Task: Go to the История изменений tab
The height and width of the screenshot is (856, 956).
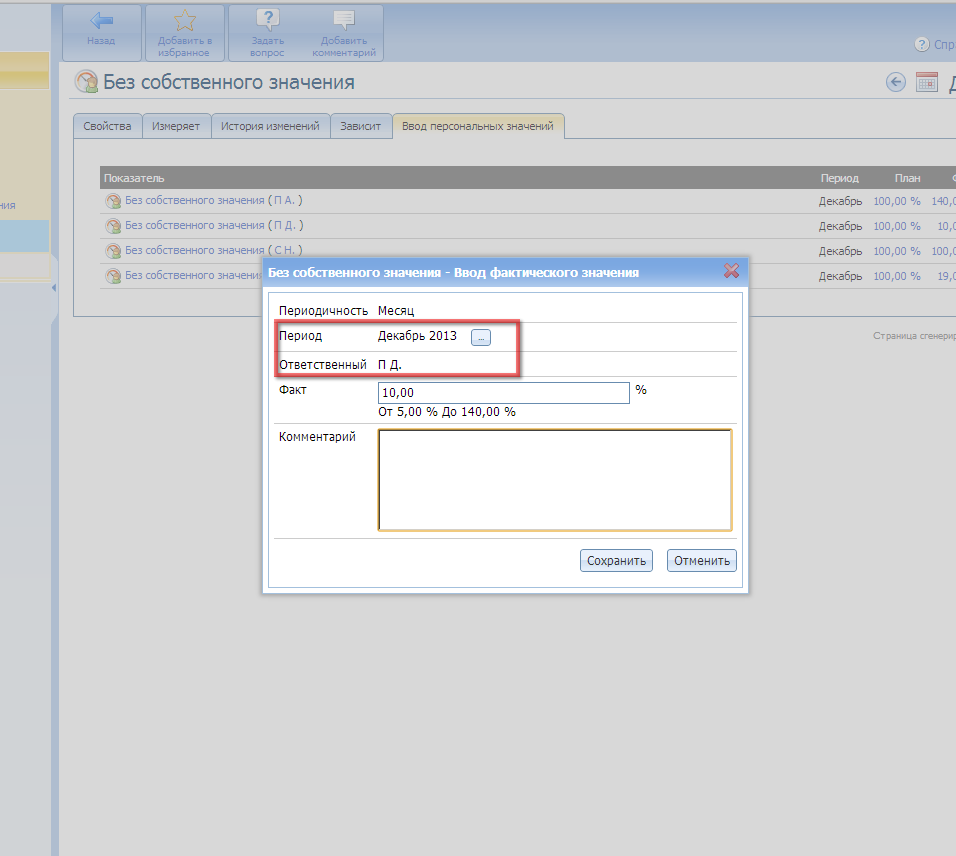Action: tap(270, 127)
